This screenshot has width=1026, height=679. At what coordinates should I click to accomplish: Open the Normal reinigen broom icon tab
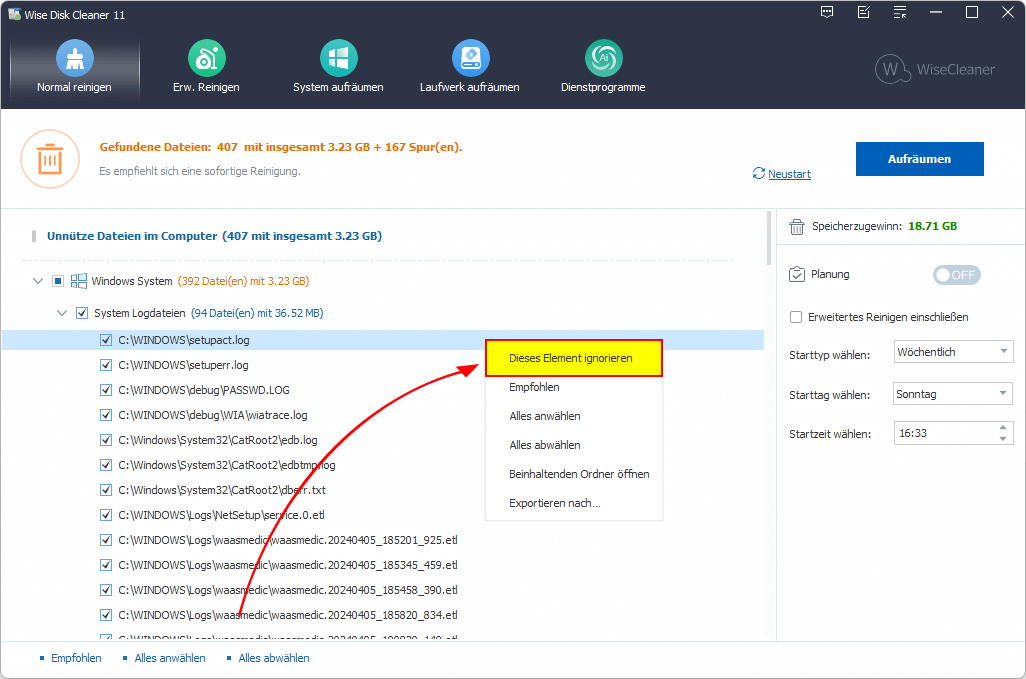tap(75, 68)
